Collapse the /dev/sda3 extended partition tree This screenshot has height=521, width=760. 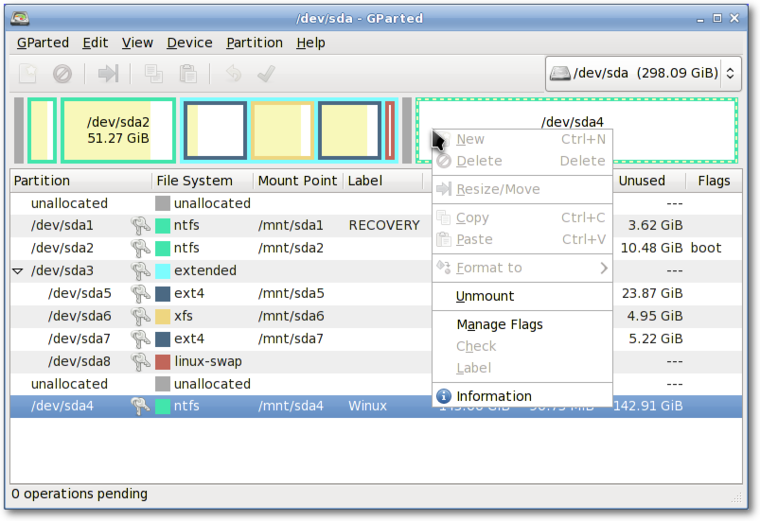coord(18,271)
